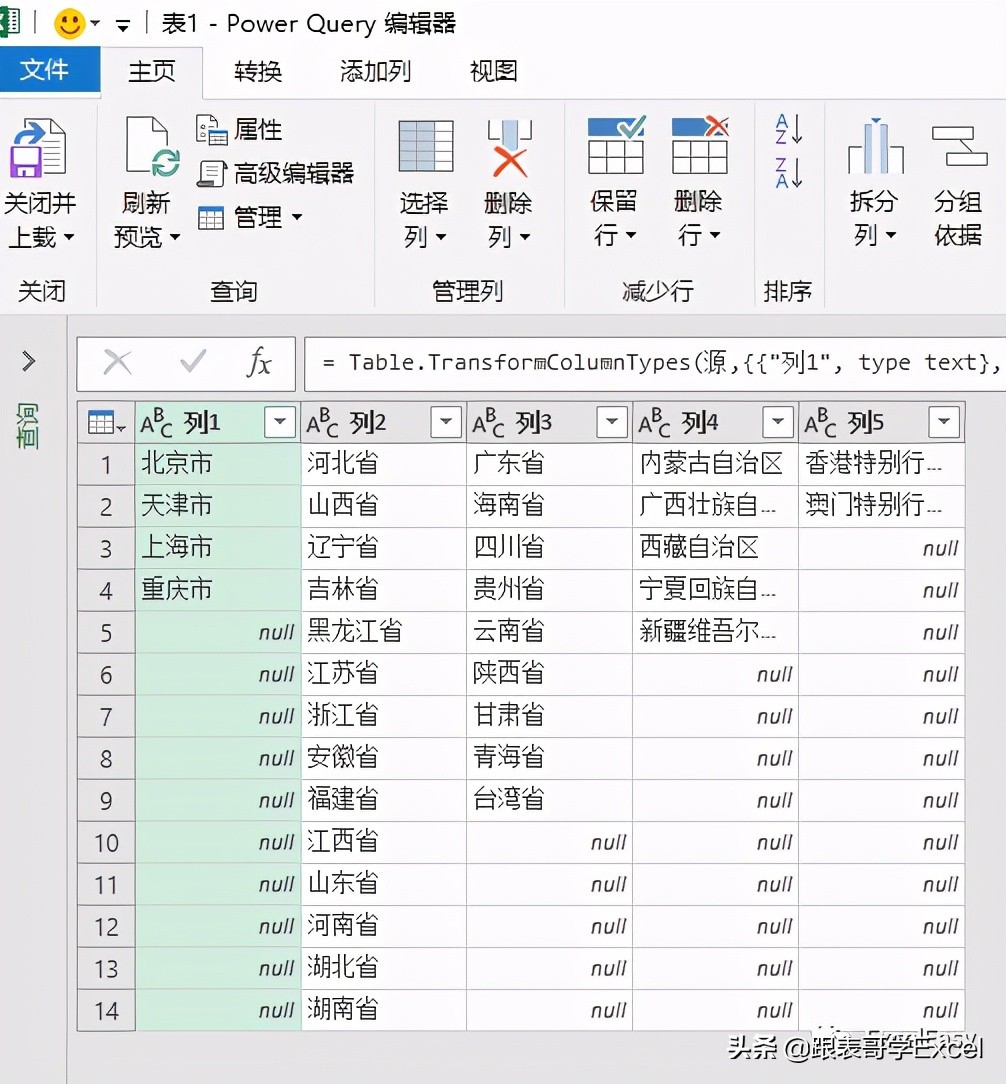Select row number 1 header
1006x1084 pixels.
click(x=106, y=464)
